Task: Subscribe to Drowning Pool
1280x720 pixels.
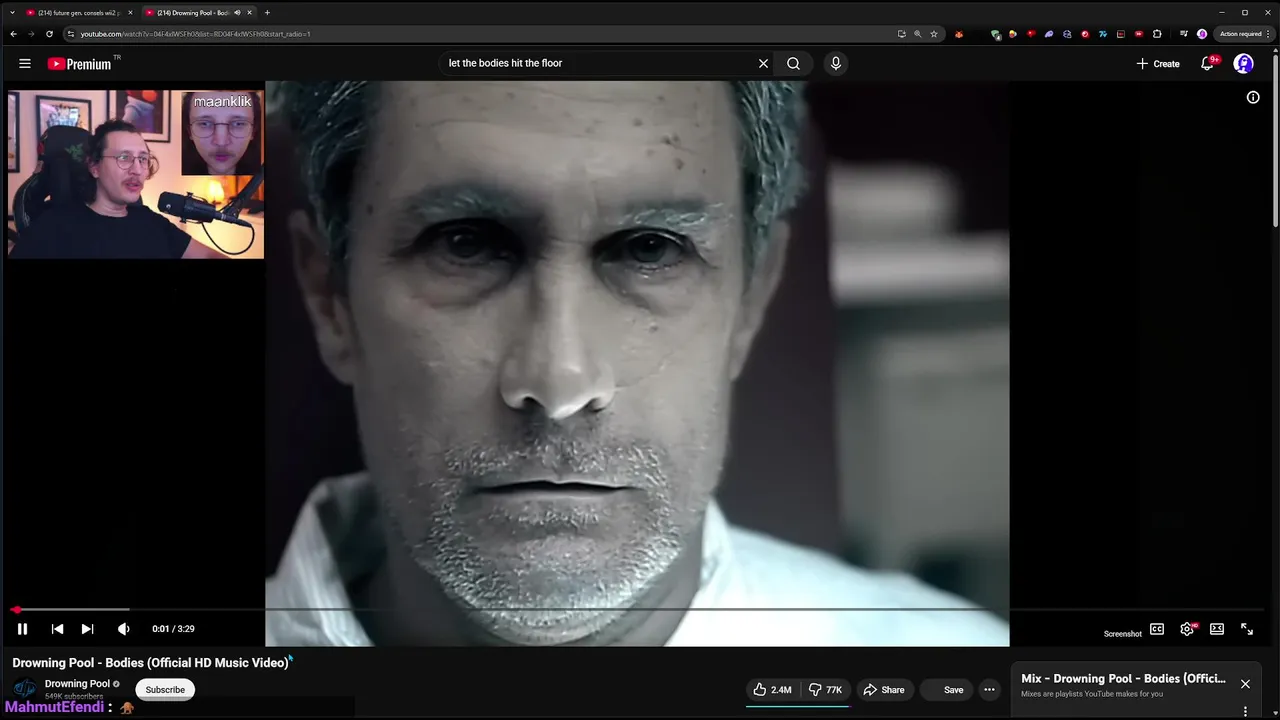Action: 165,689
